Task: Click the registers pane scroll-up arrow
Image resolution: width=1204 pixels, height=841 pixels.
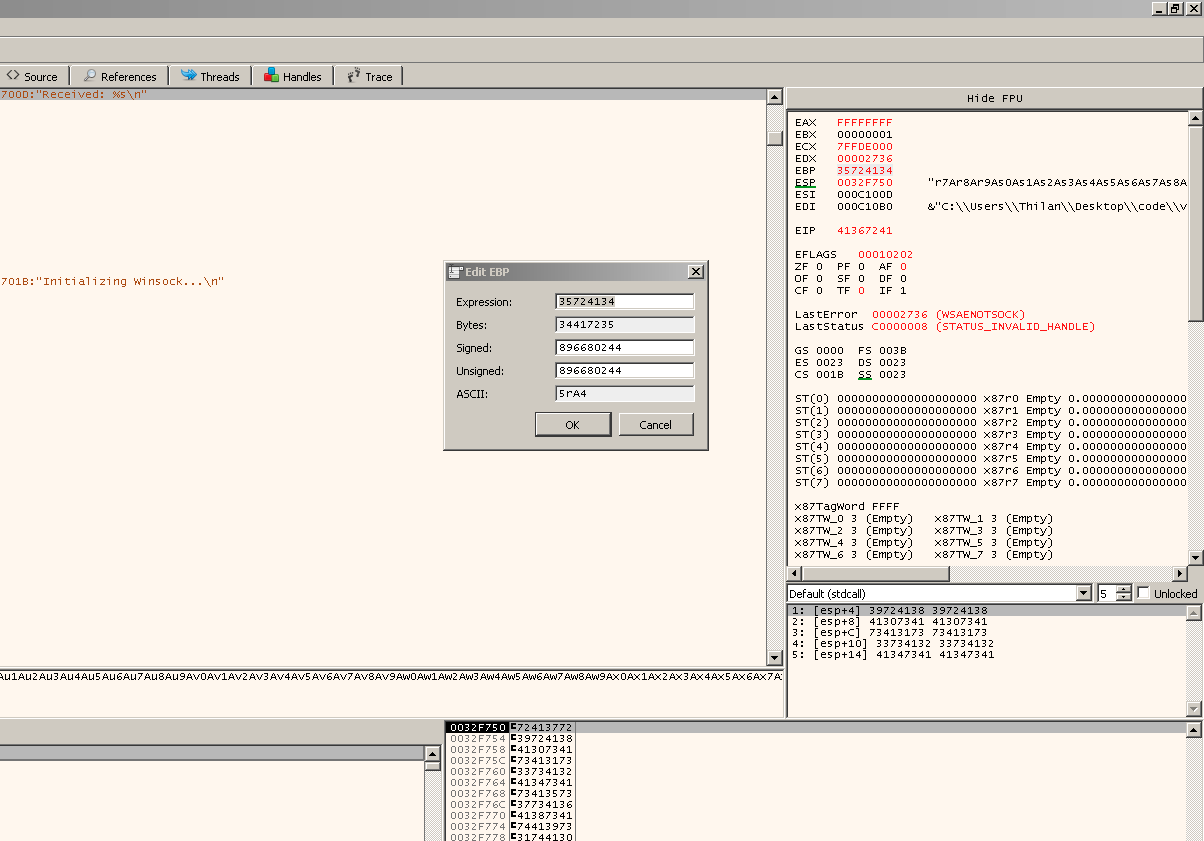Action: coord(1195,119)
